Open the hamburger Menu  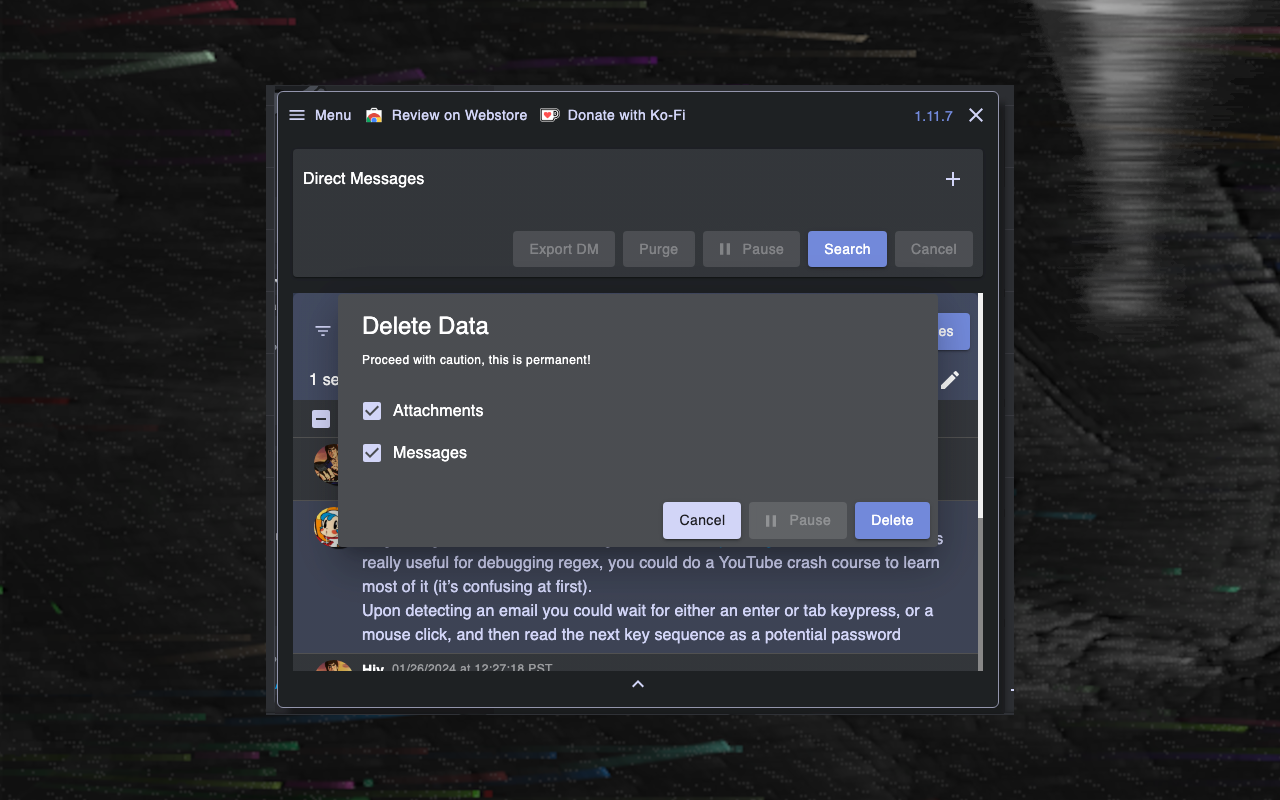(320, 115)
